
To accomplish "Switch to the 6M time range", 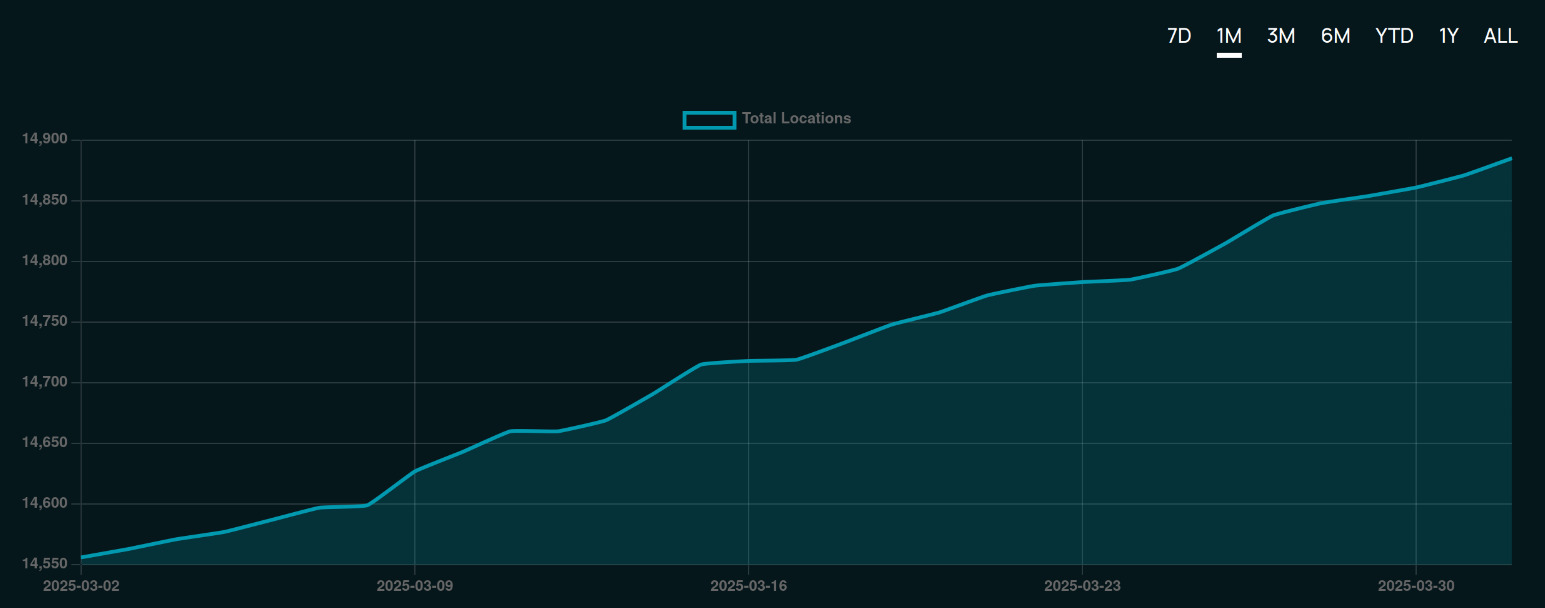I will [1335, 36].
